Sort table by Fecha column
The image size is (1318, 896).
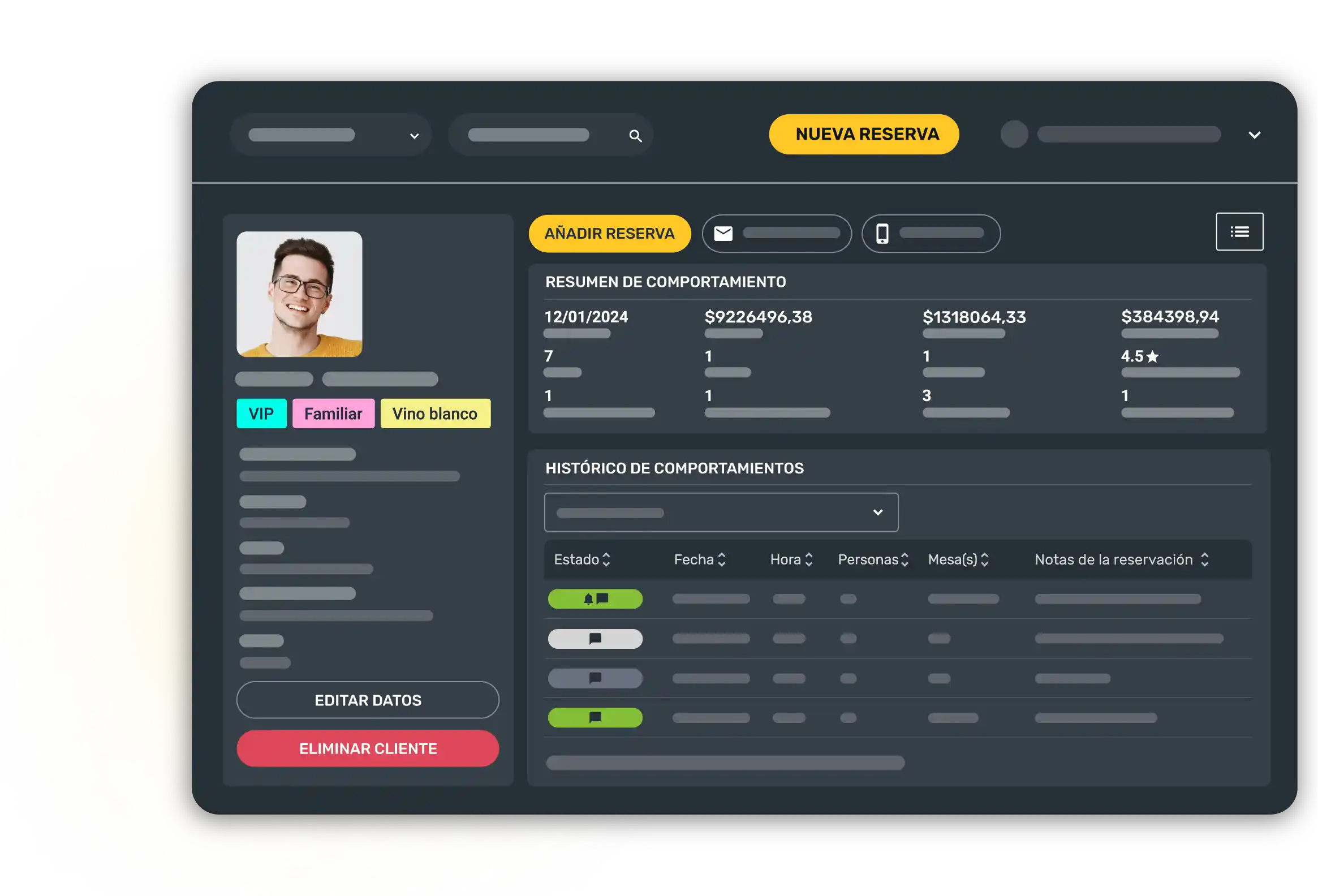pyautogui.click(x=721, y=559)
